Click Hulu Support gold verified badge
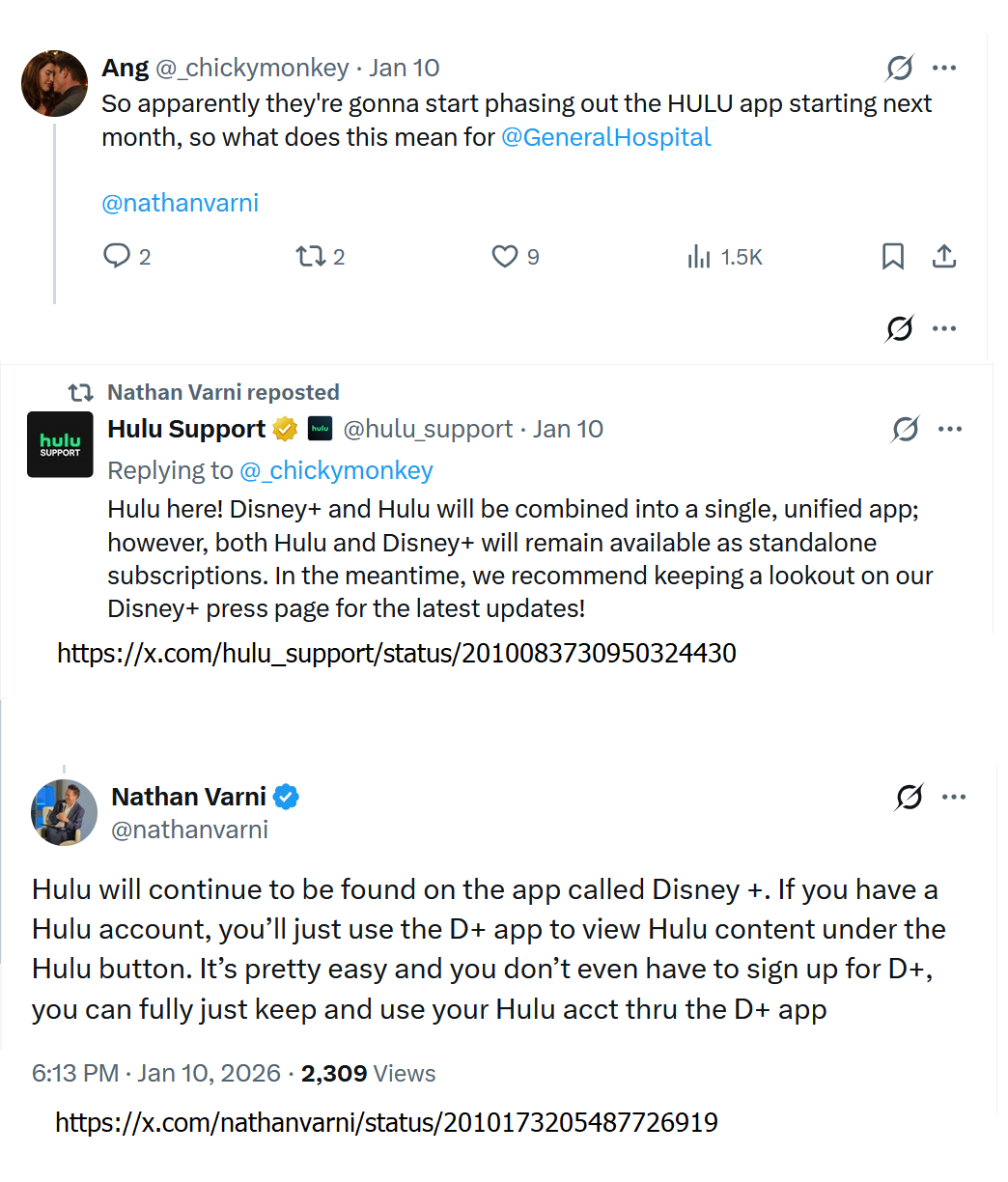Screen dimensions: 1008x1182 point(285,429)
